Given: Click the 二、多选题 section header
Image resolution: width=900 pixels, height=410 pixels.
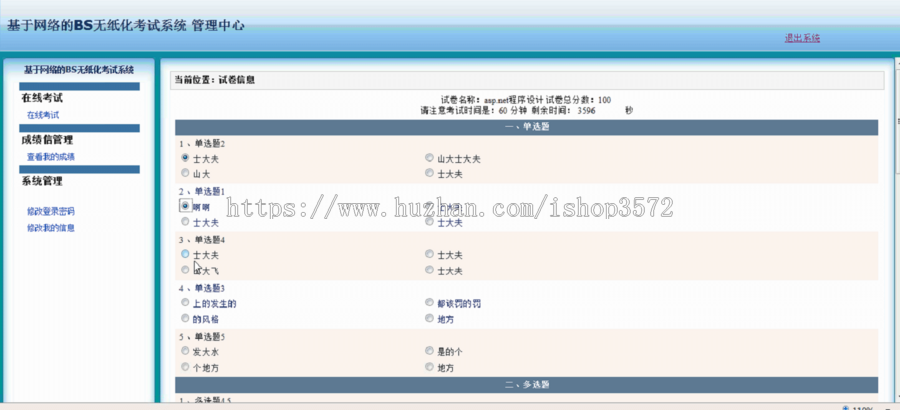Looking at the screenshot, I should pyautogui.click(x=526, y=384).
